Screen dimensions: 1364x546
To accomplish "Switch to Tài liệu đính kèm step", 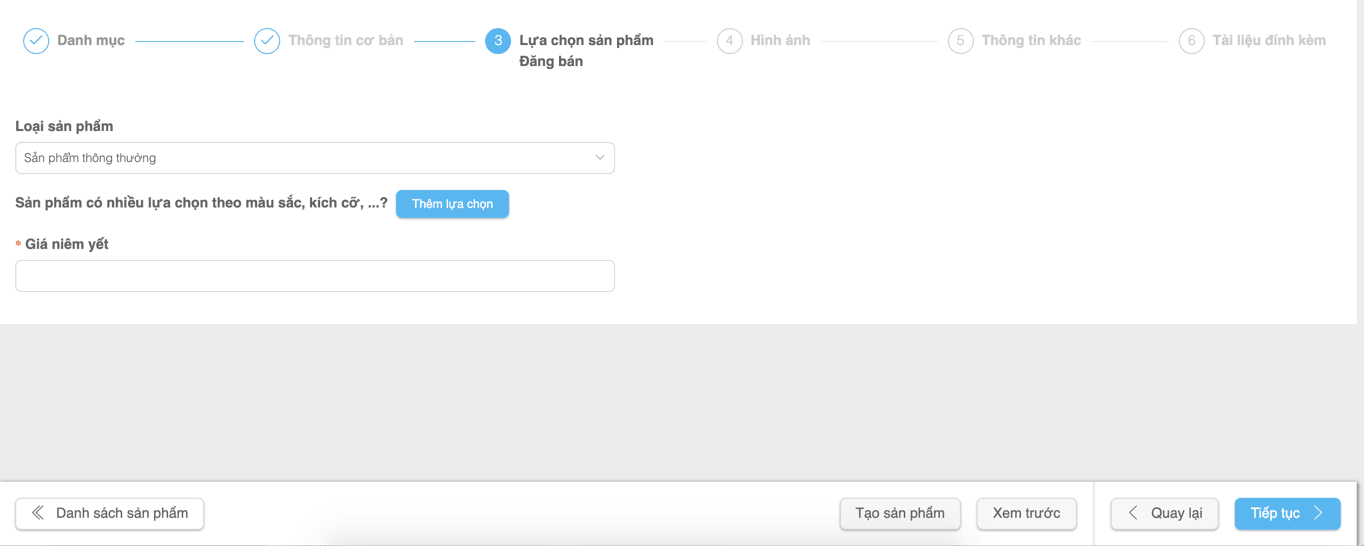I will 1269,41.
